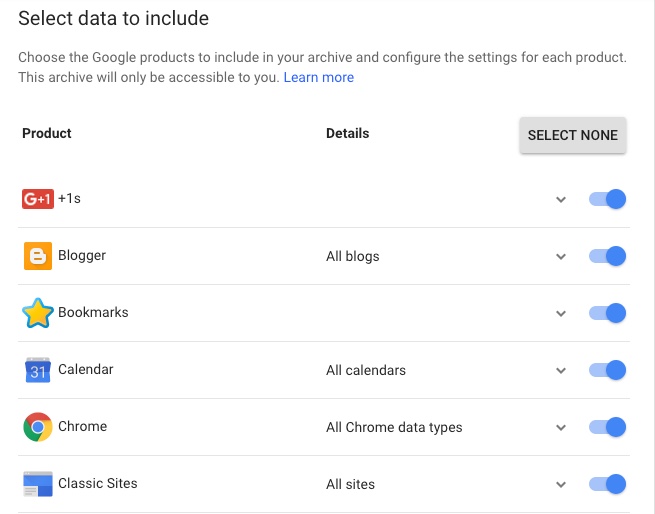Expand the Bookmarks row chevron
655x514 pixels.
561,313
